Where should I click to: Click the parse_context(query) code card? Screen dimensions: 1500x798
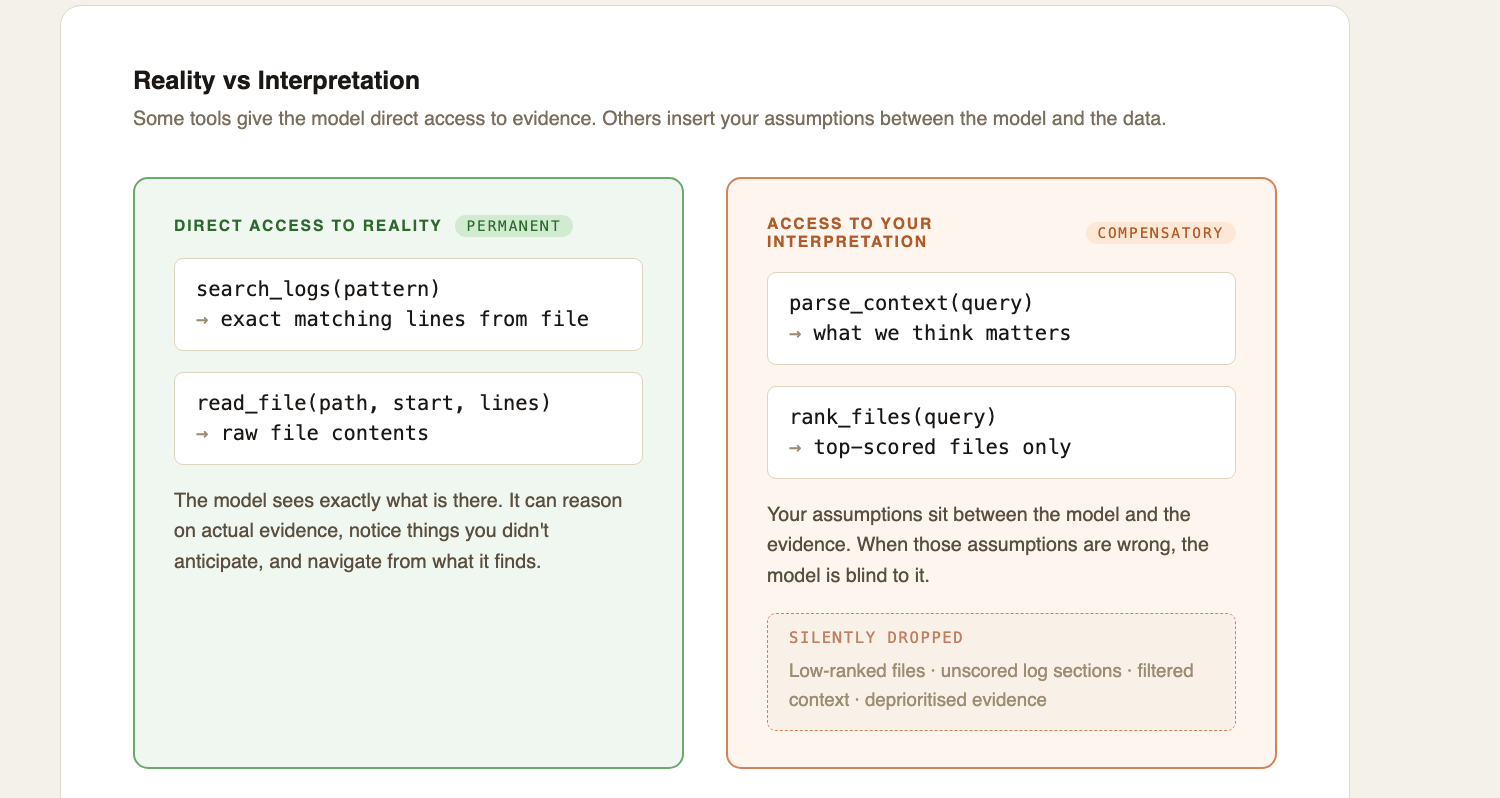(x=1001, y=318)
